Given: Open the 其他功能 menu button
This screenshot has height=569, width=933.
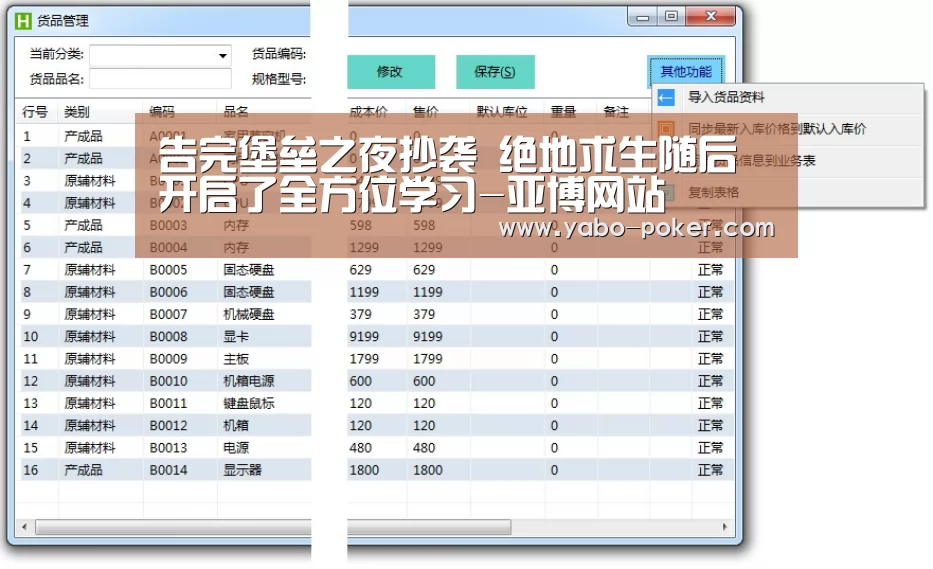Looking at the screenshot, I should tap(685, 72).
